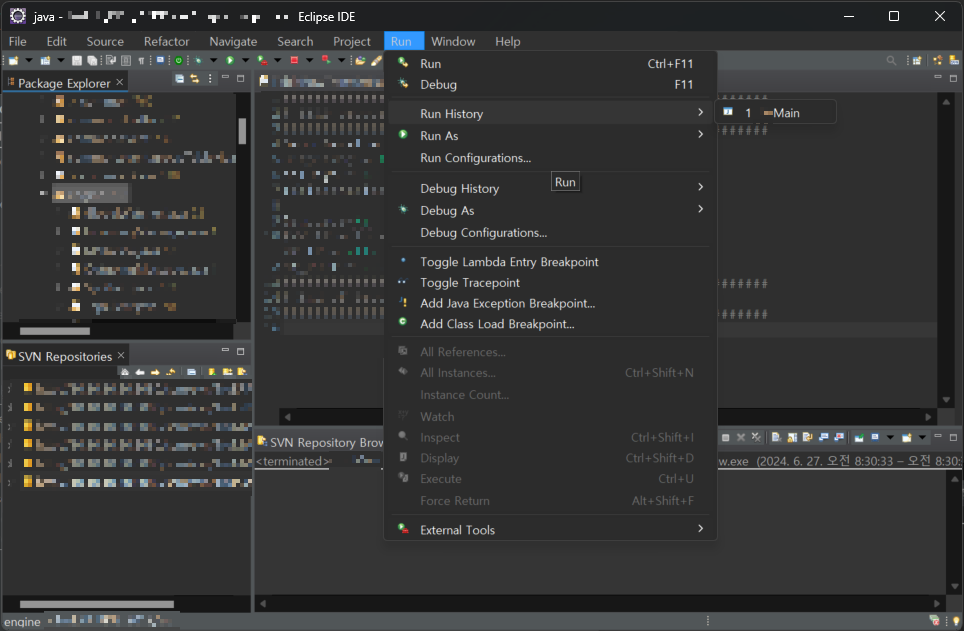Image resolution: width=964 pixels, height=631 pixels.
Task: Click the red Stop square toolbar icon
Action: tap(294, 60)
